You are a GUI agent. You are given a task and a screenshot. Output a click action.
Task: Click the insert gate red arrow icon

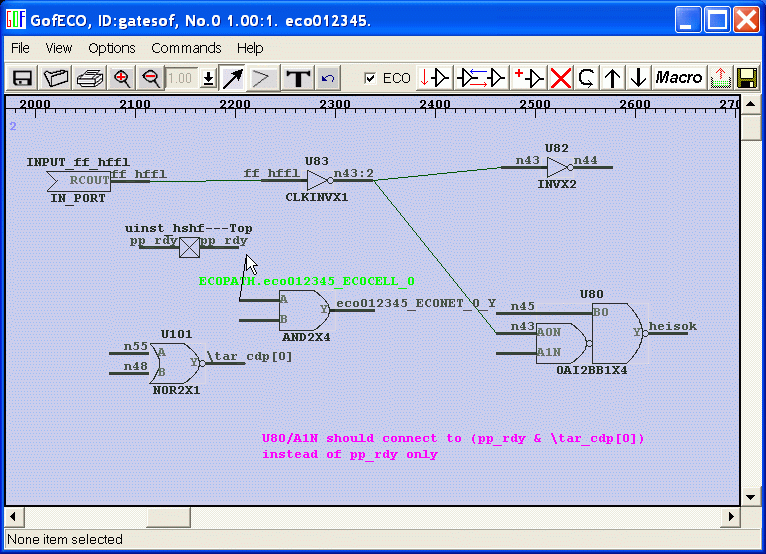tap(435, 78)
